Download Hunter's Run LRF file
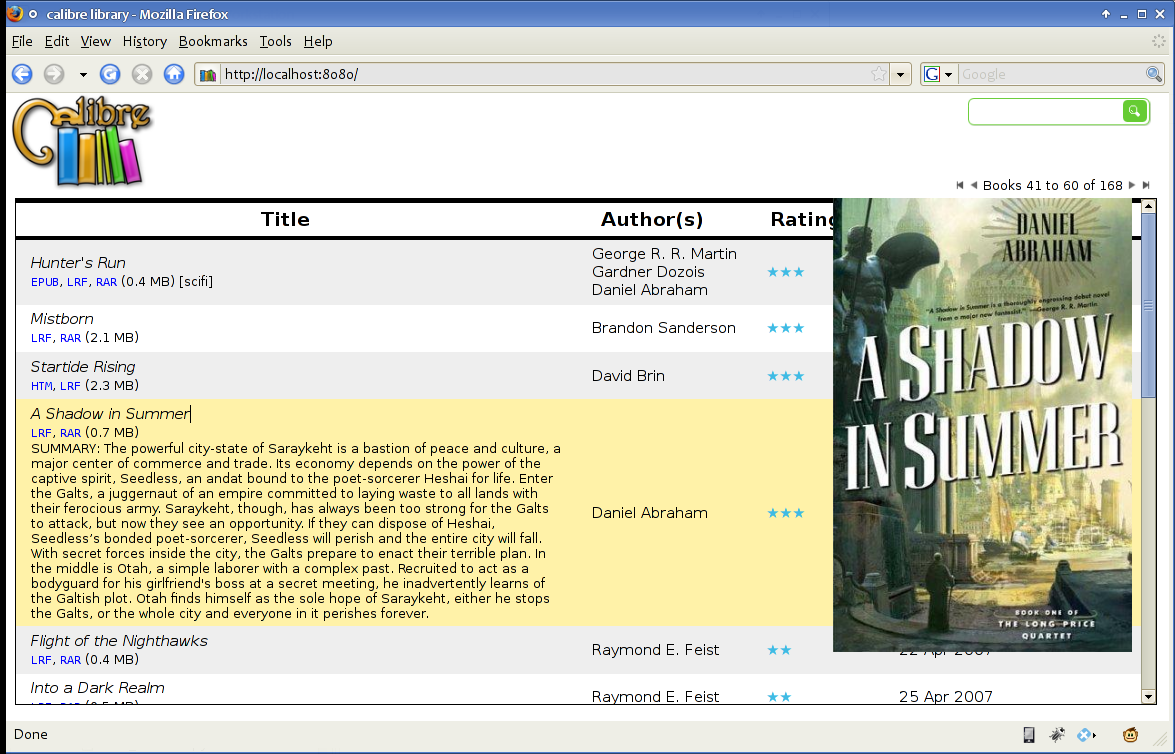 coord(77,282)
